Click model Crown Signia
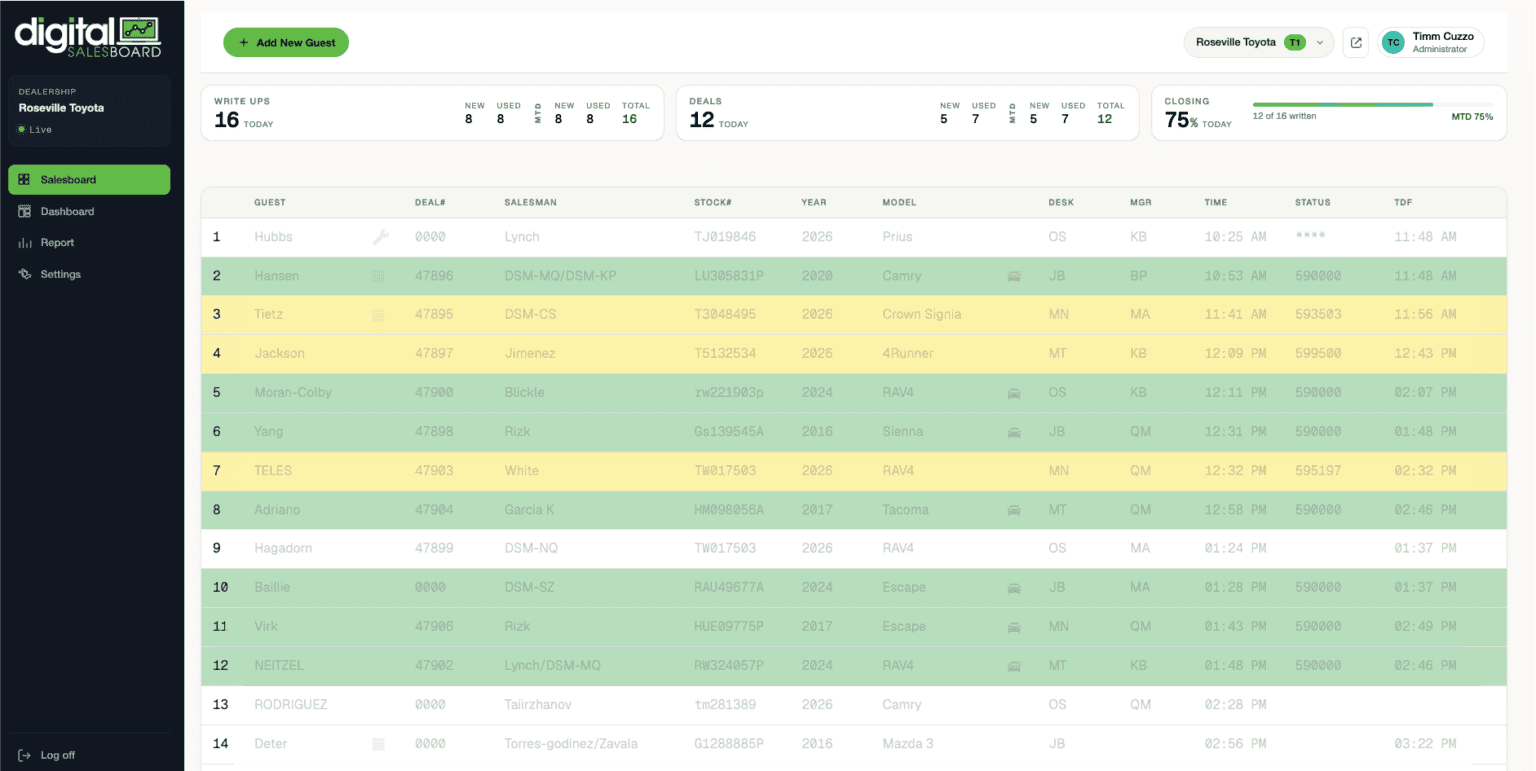Viewport: 1536px width, 771px height. (922, 315)
